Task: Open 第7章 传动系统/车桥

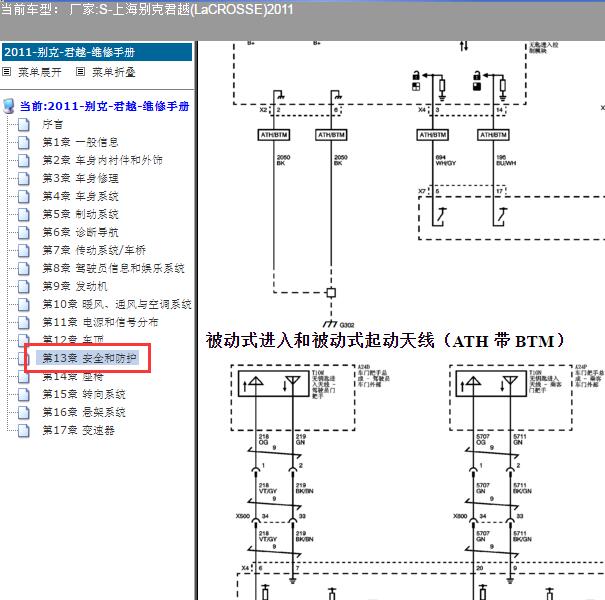Action: tap(94, 250)
